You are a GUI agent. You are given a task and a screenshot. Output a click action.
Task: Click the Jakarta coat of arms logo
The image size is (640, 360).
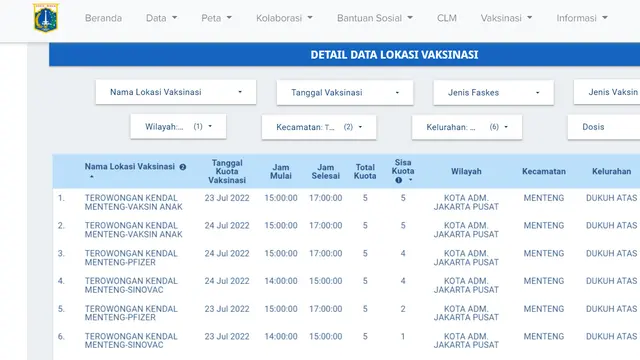click(x=46, y=18)
